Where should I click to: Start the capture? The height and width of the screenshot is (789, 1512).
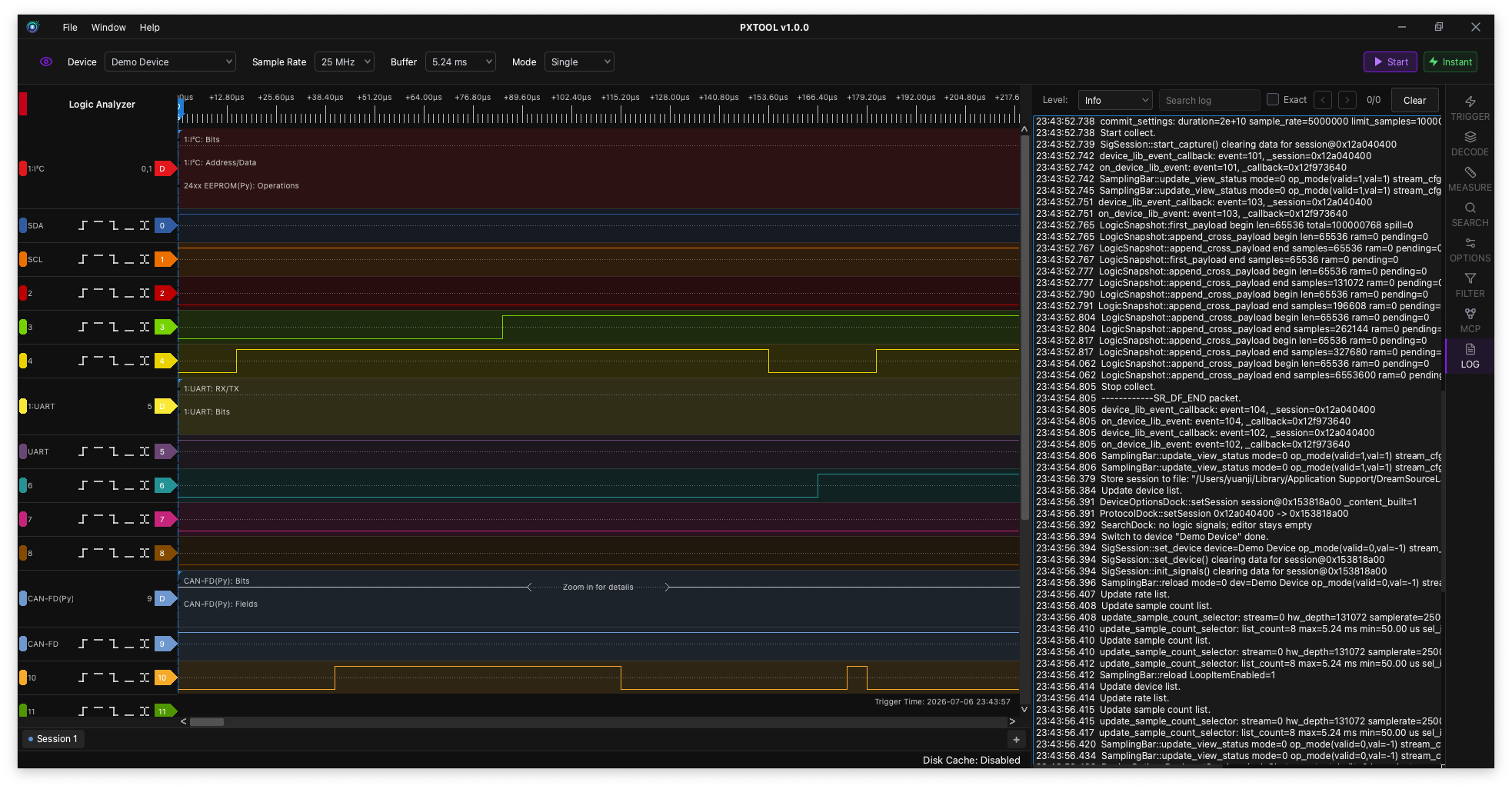tap(1391, 62)
